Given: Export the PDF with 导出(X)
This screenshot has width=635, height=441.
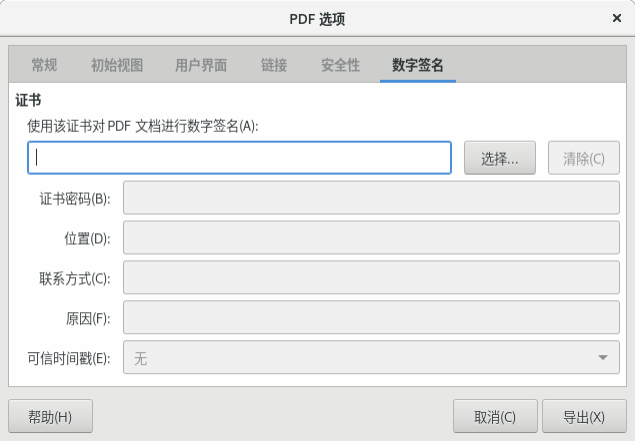Looking at the screenshot, I should pyautogui.click(x=584, y=416).
